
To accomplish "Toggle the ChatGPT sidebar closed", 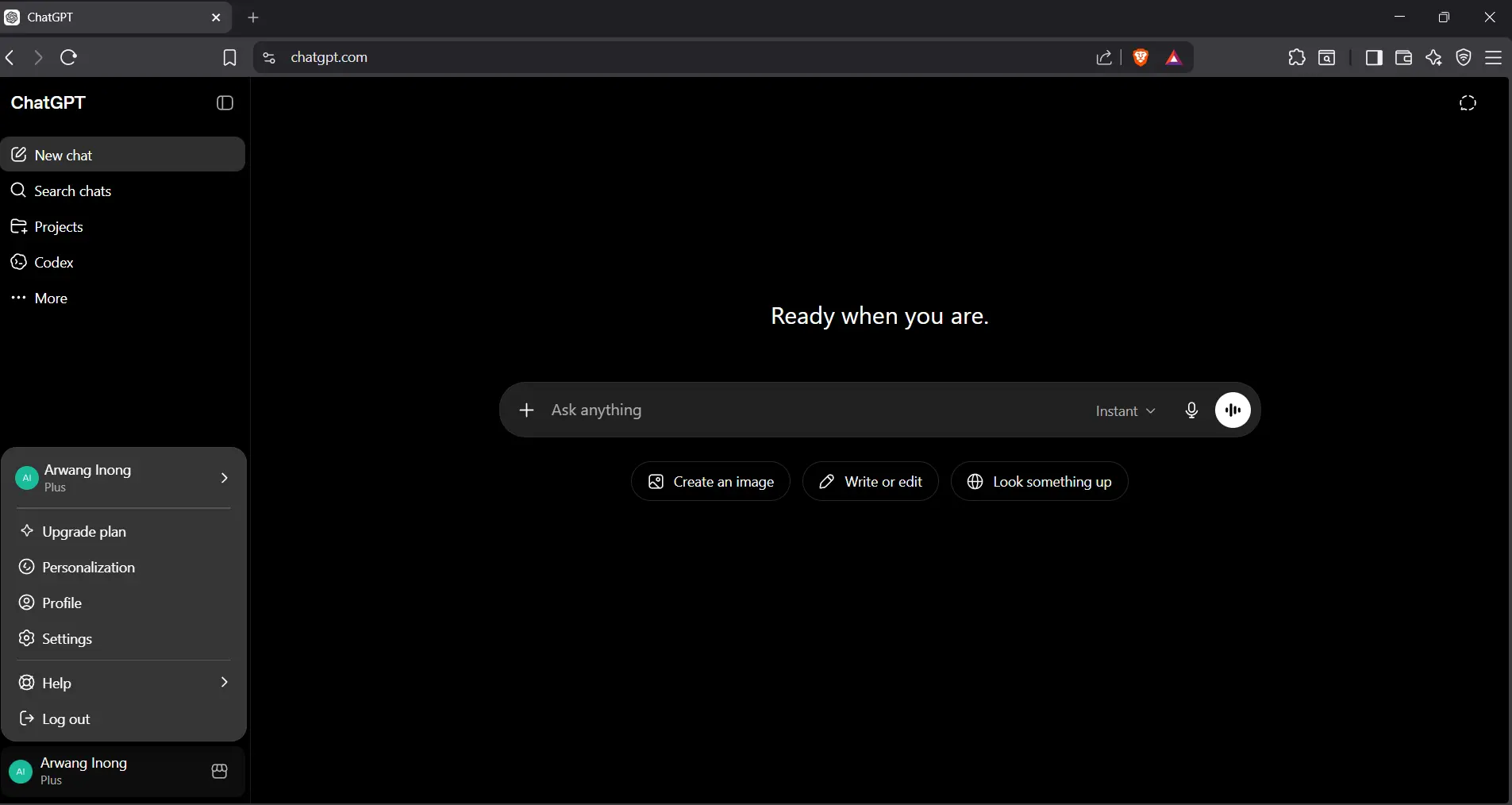I will click(225, 102).
